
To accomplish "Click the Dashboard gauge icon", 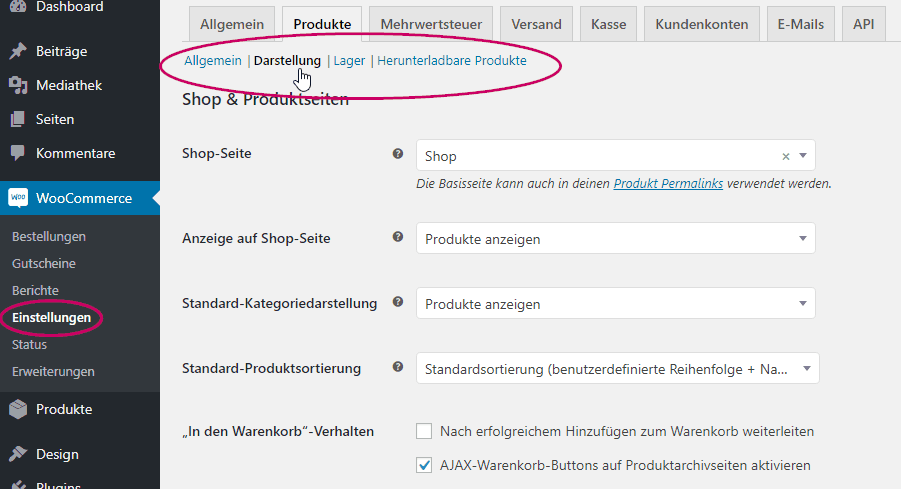I will (18, 6).
